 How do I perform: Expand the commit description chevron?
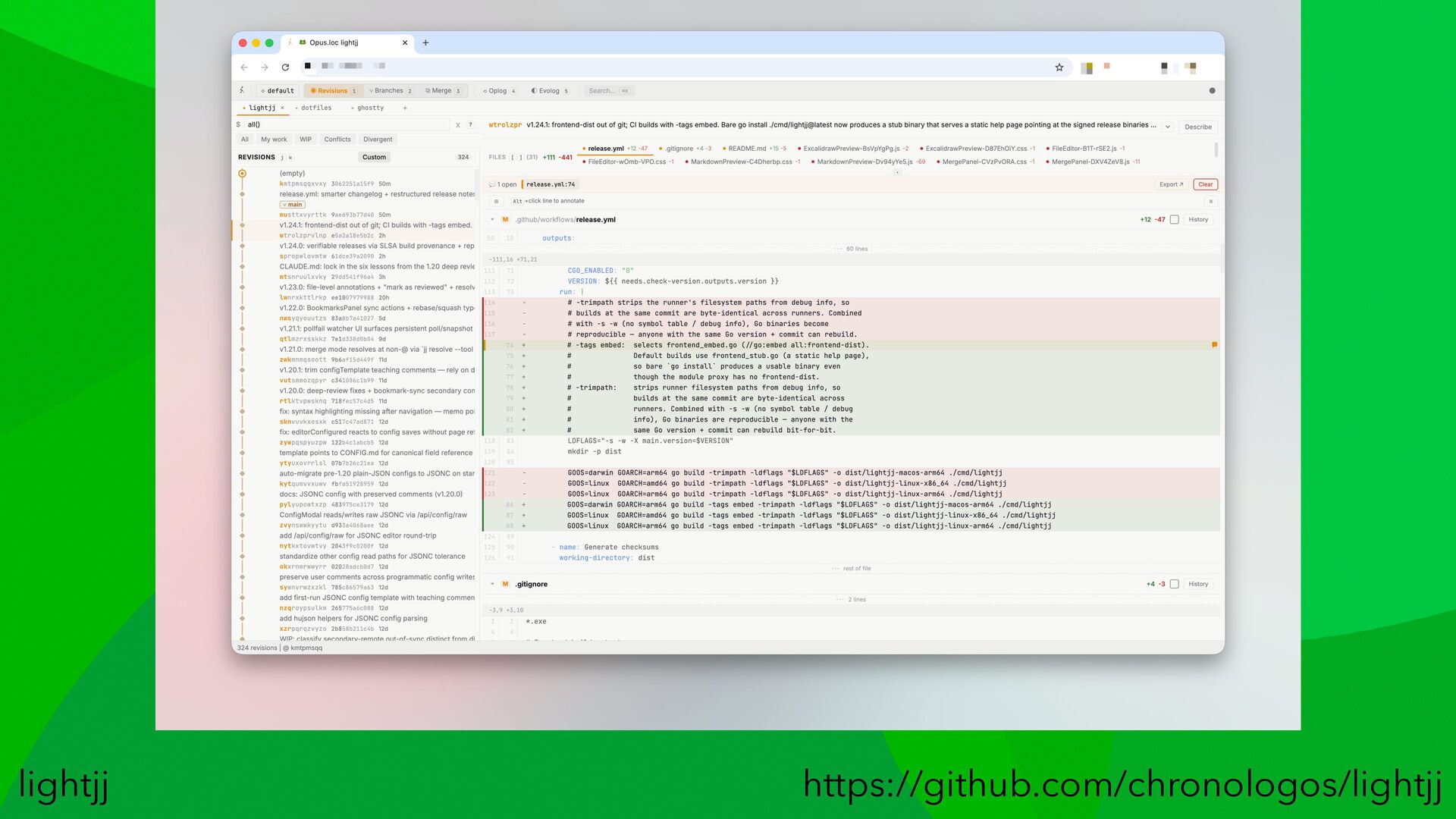pyautogui.click(x=1167, y=127)
